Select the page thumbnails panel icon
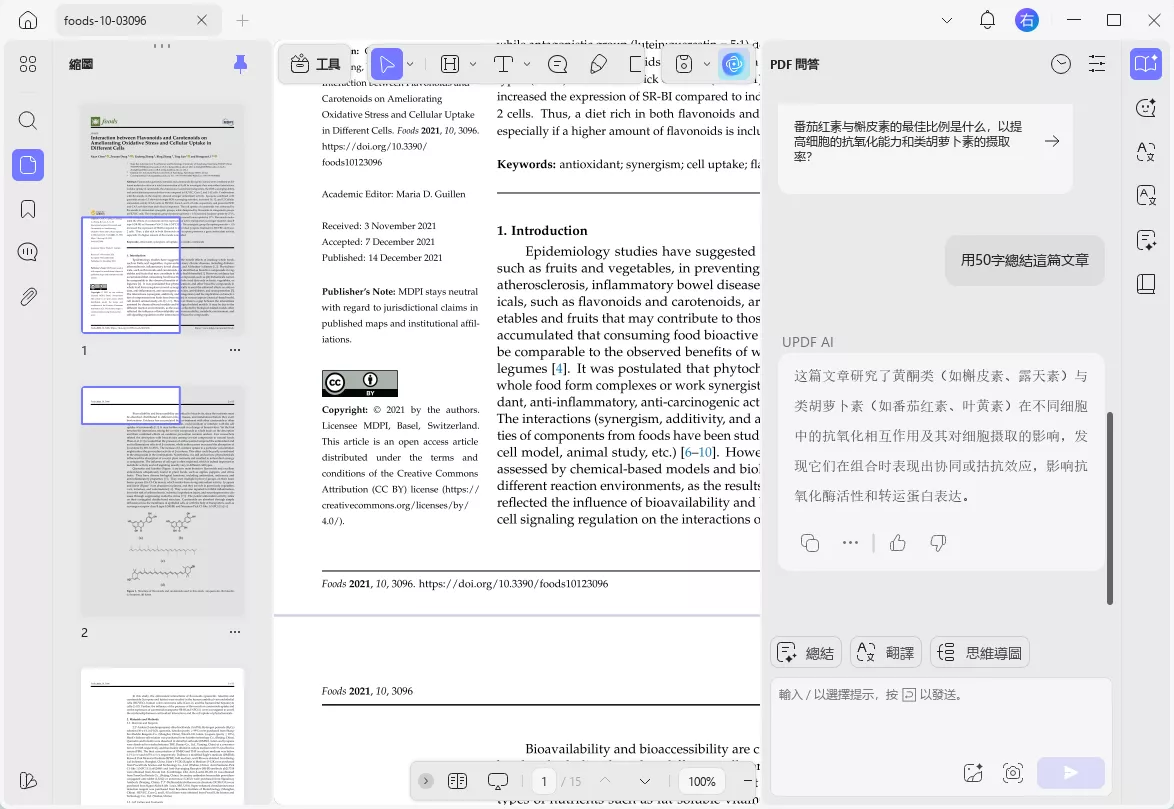This screenshot has height=809, width=1174. coord(28,165)
